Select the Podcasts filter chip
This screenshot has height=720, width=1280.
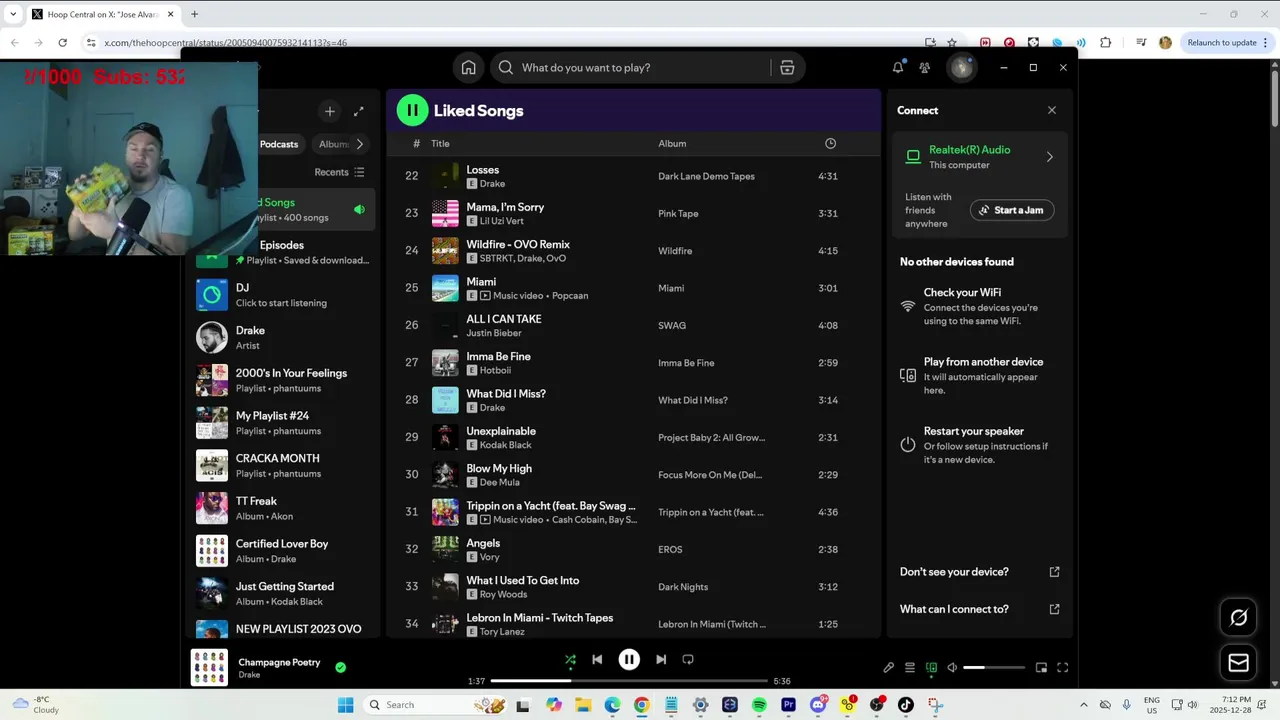pyautogui.click(x=279, y=144)
